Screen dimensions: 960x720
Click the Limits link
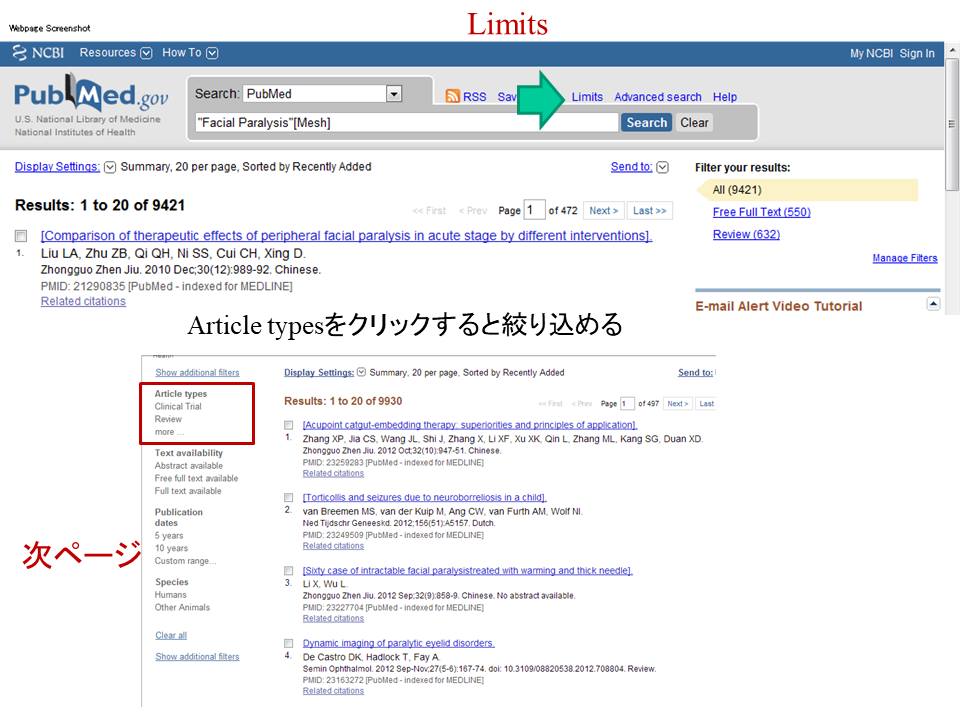coord(587,97)
